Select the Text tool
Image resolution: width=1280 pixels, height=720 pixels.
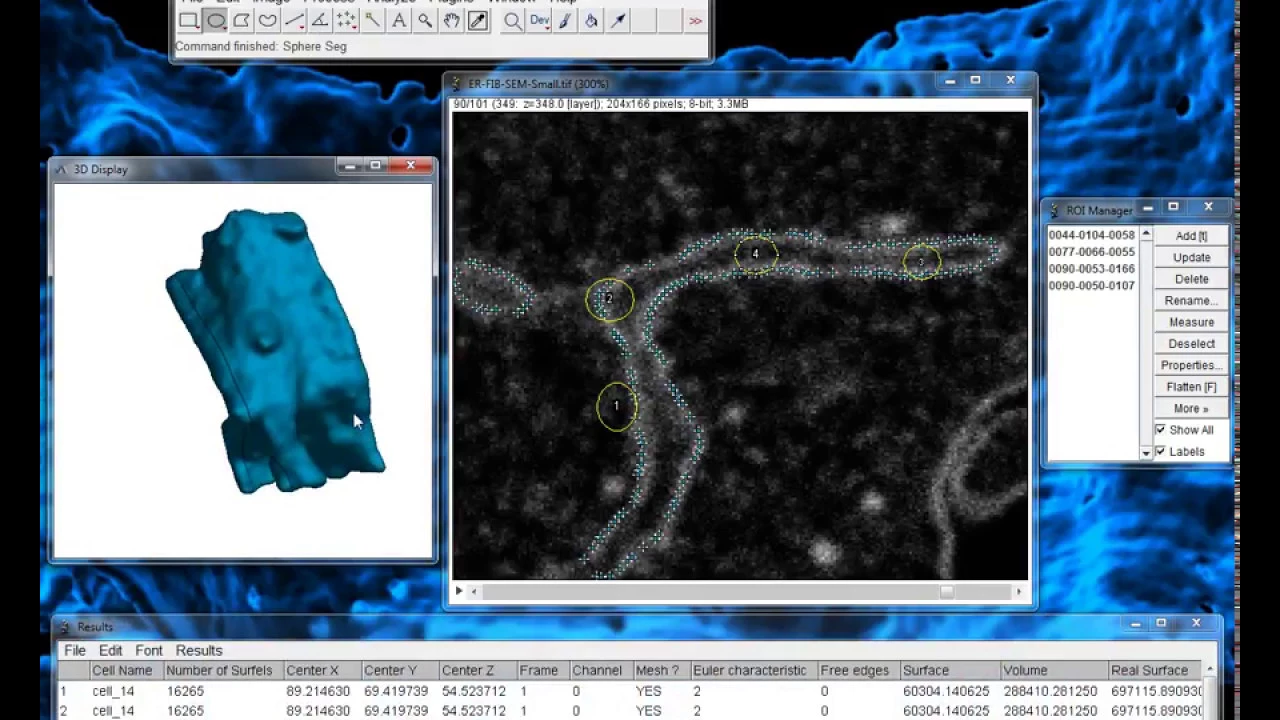(399, 20)
